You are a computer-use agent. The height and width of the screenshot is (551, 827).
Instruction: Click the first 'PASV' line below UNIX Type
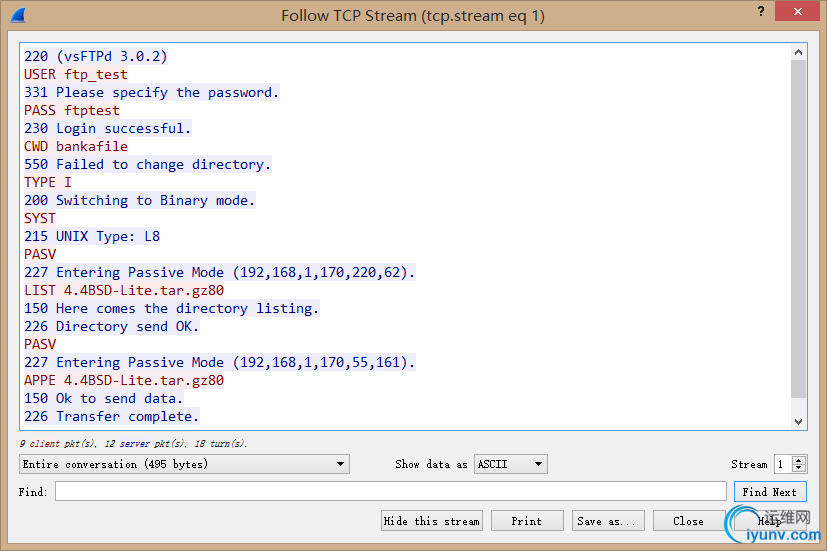[x=40, y=254]
